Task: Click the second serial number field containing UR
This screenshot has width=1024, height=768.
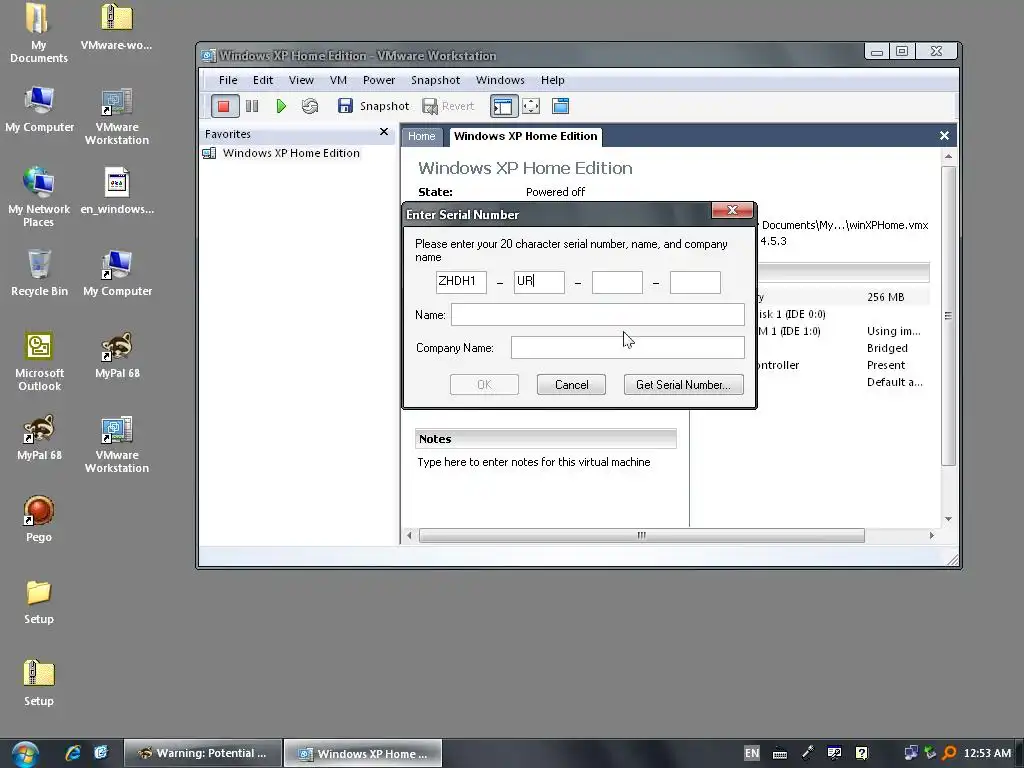Action: pyautogui.click(x=539, y=282)
